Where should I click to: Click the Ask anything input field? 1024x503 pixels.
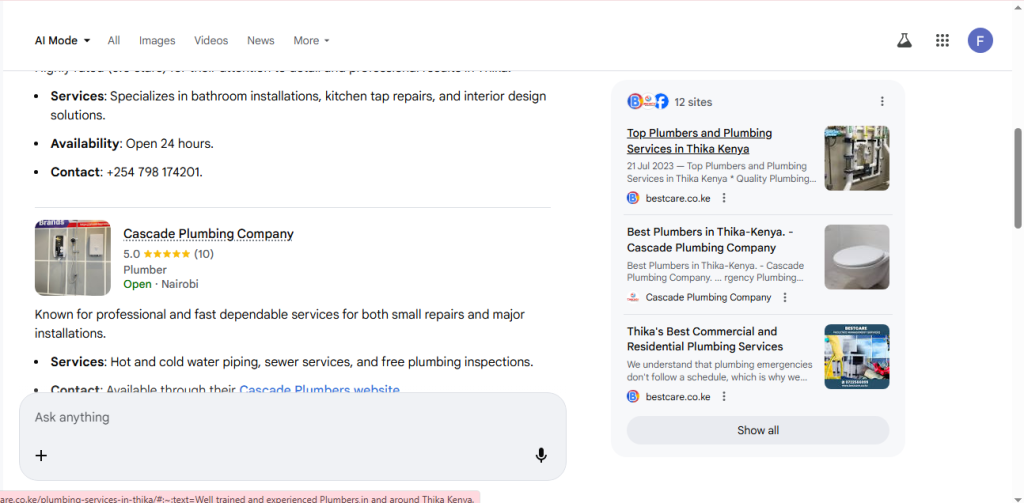tap(293, 417)
